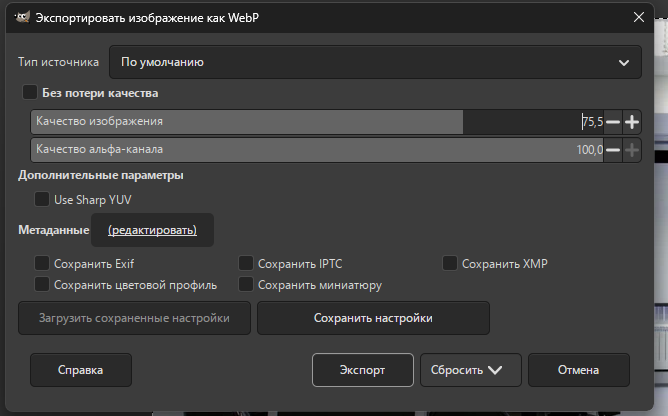
Task: Enable the Сохранить Exif checkbox
Action: coord(42,263)
